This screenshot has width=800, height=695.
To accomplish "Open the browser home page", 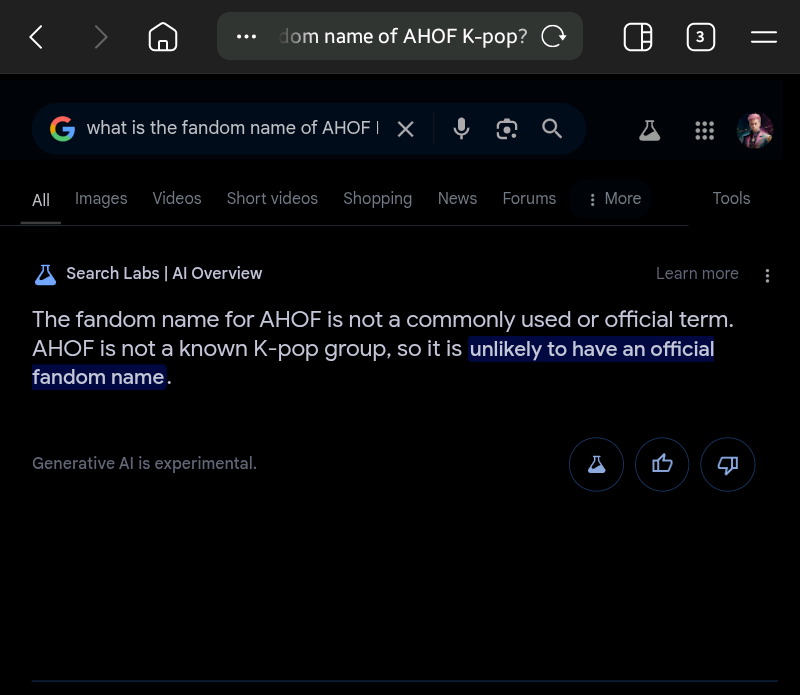I will (162, 38).
